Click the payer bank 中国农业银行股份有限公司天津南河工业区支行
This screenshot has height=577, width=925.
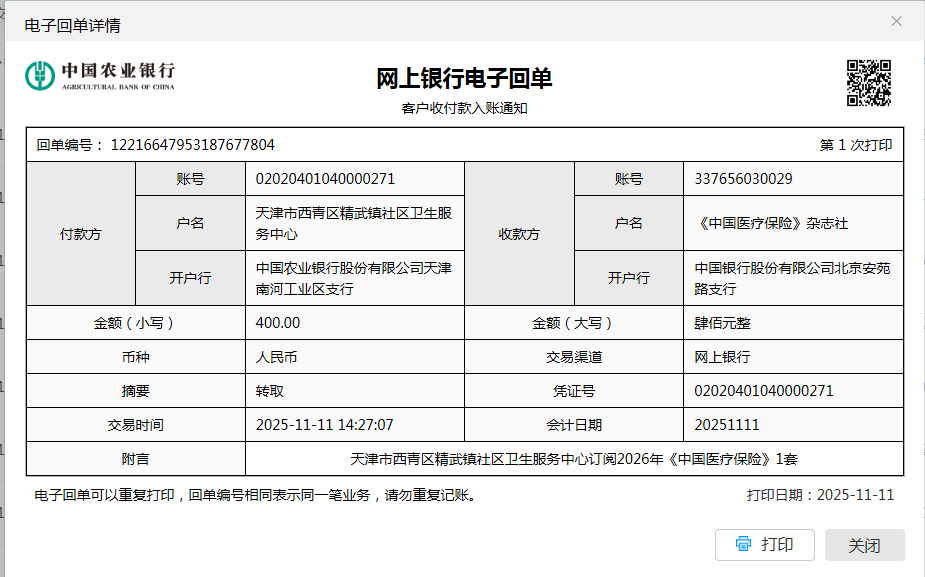pos(354,279)
